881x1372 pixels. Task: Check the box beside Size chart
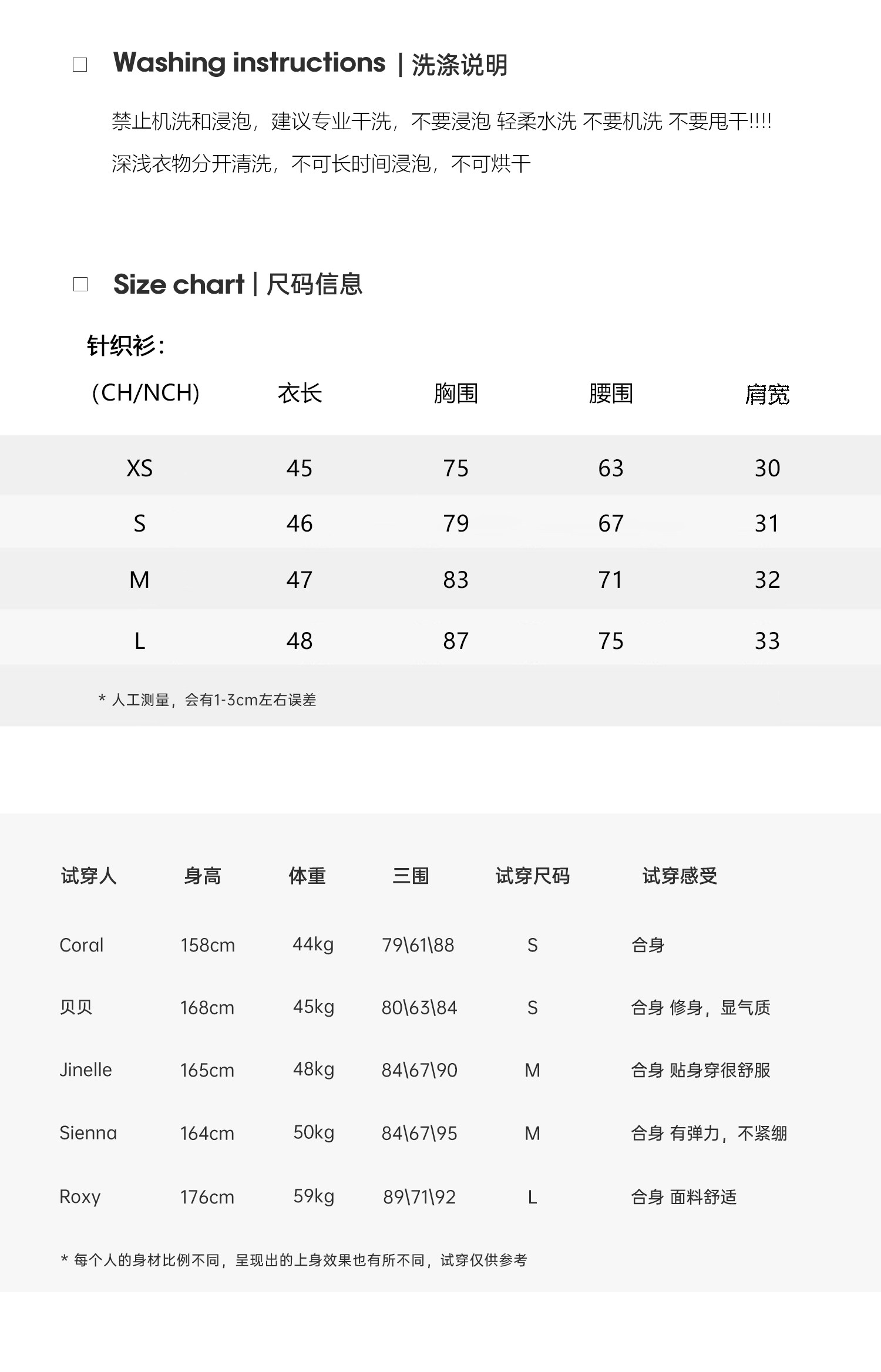(80, 285)
